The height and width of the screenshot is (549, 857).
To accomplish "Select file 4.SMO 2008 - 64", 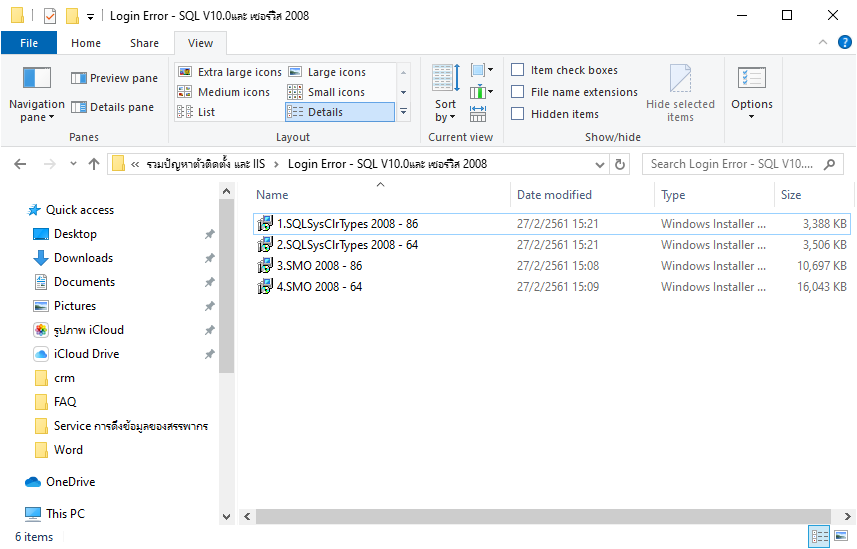I will point(551,287).
